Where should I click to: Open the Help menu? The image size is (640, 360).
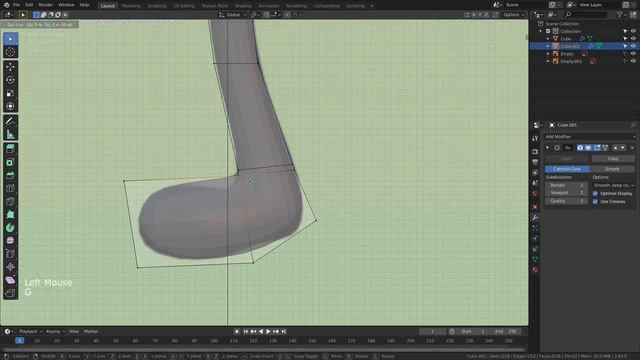pos(84,5)
